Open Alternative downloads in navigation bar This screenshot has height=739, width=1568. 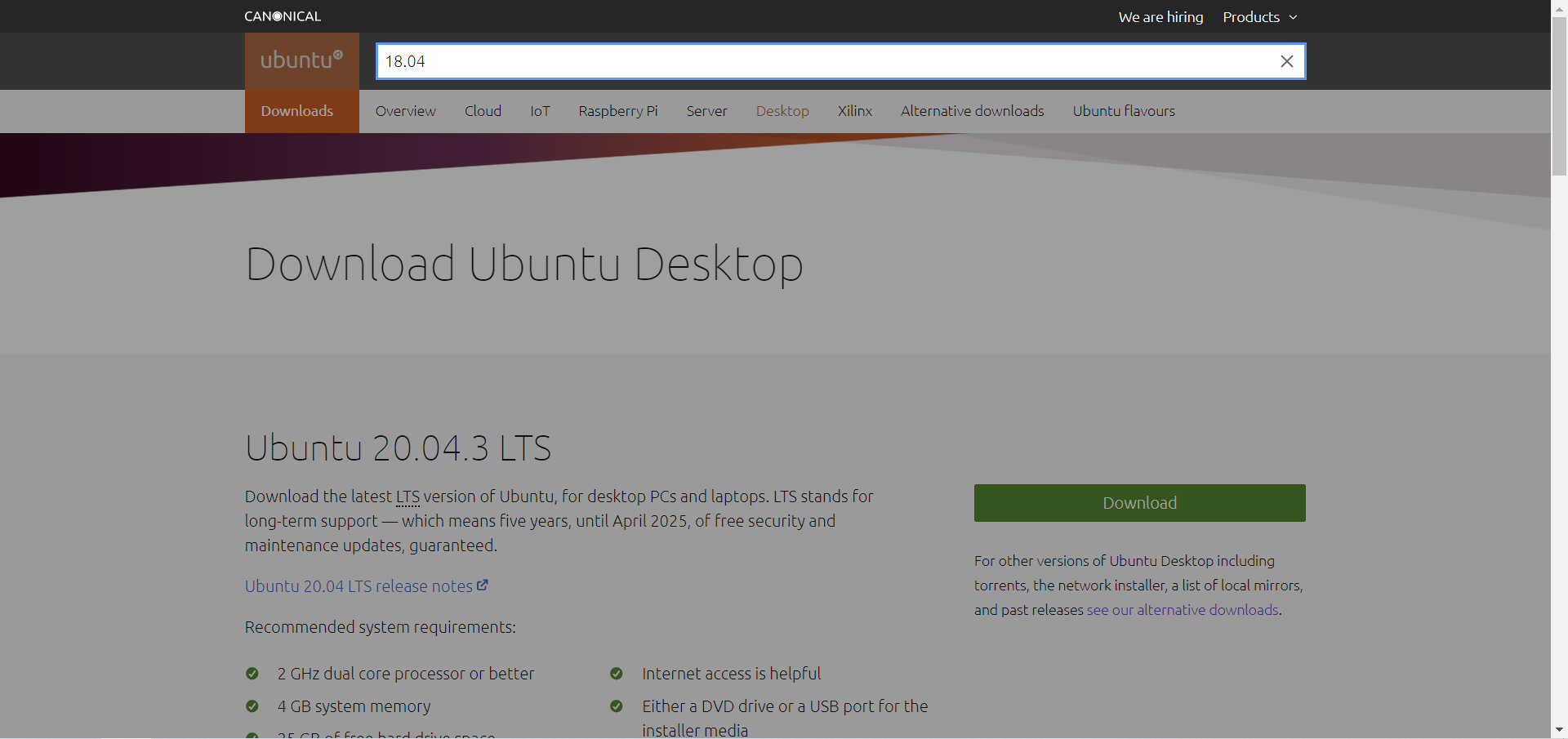point(972,111)
